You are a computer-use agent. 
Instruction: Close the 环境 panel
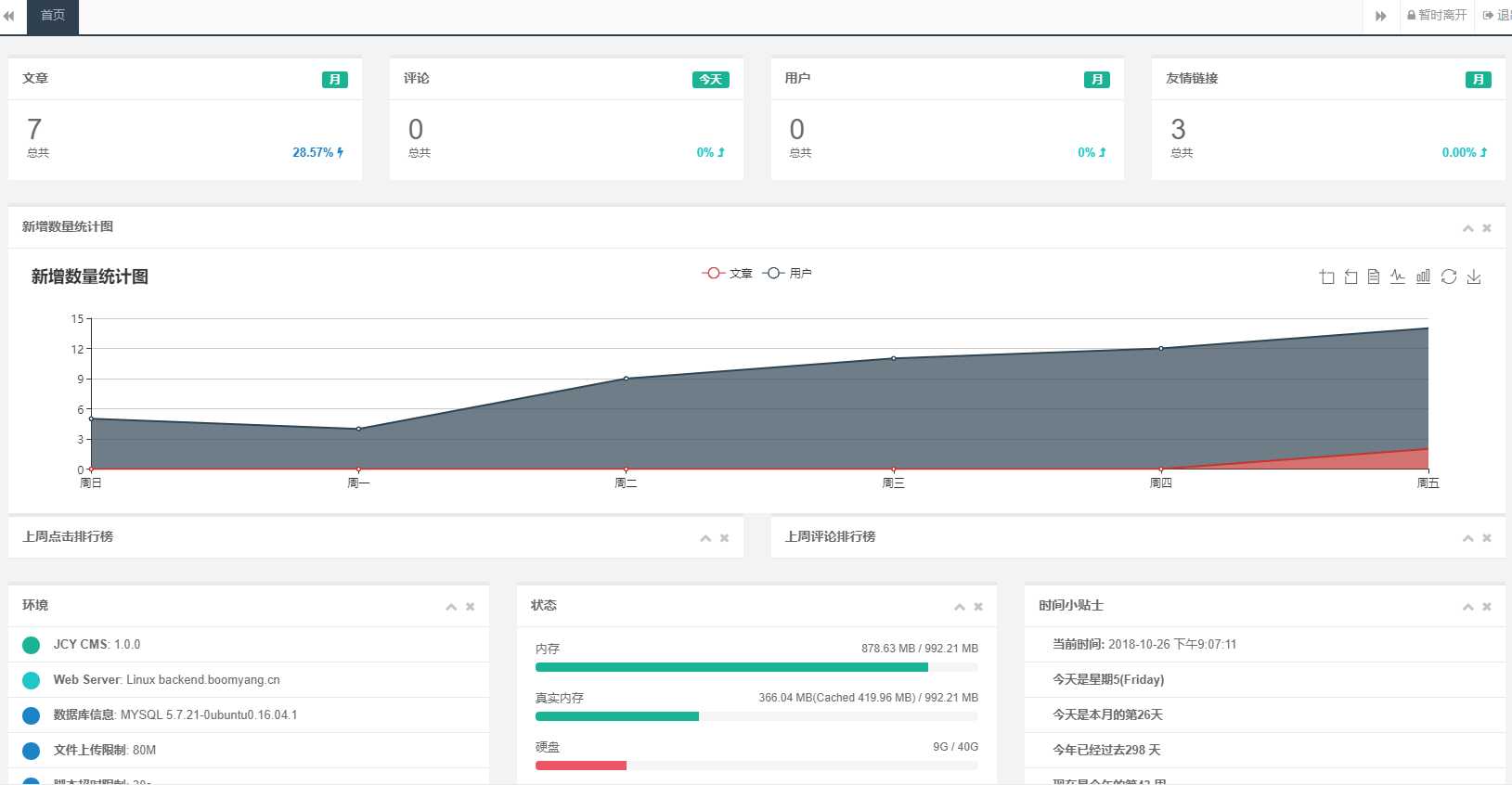pyautogui.click(x=471, y=607)
